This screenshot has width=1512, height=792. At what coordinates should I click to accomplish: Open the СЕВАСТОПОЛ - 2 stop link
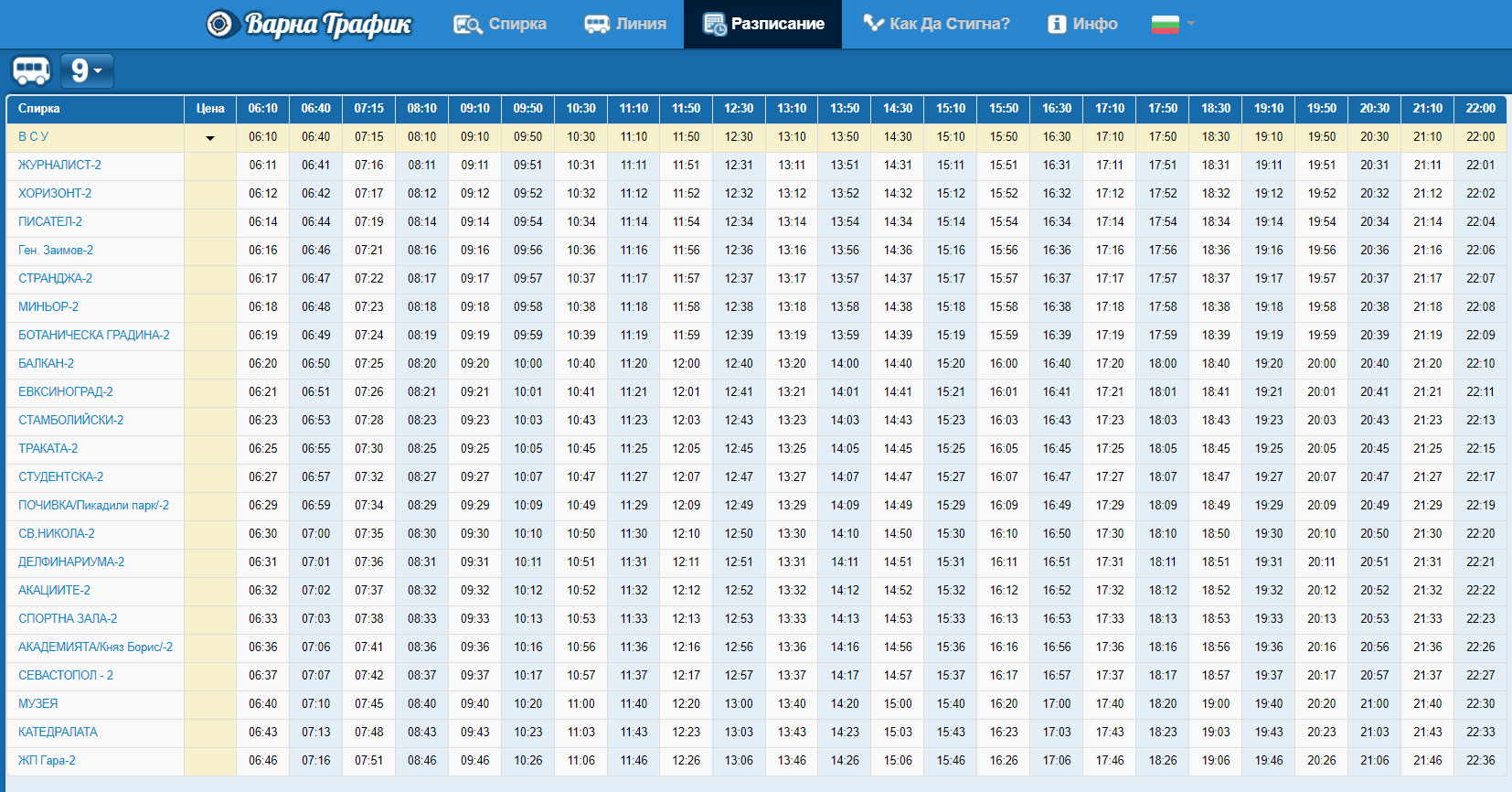pyautogui.click(x=66, y=675)
